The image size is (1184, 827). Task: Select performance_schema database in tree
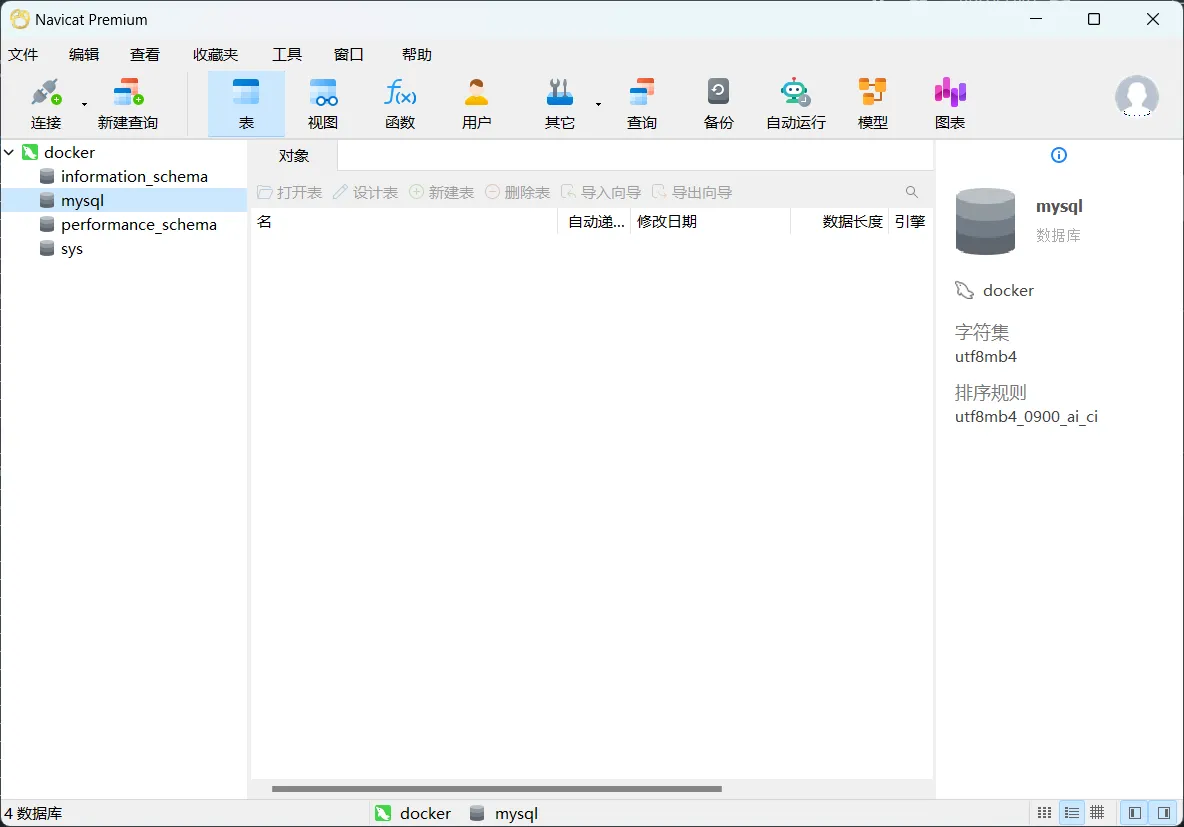pos(138,225)
